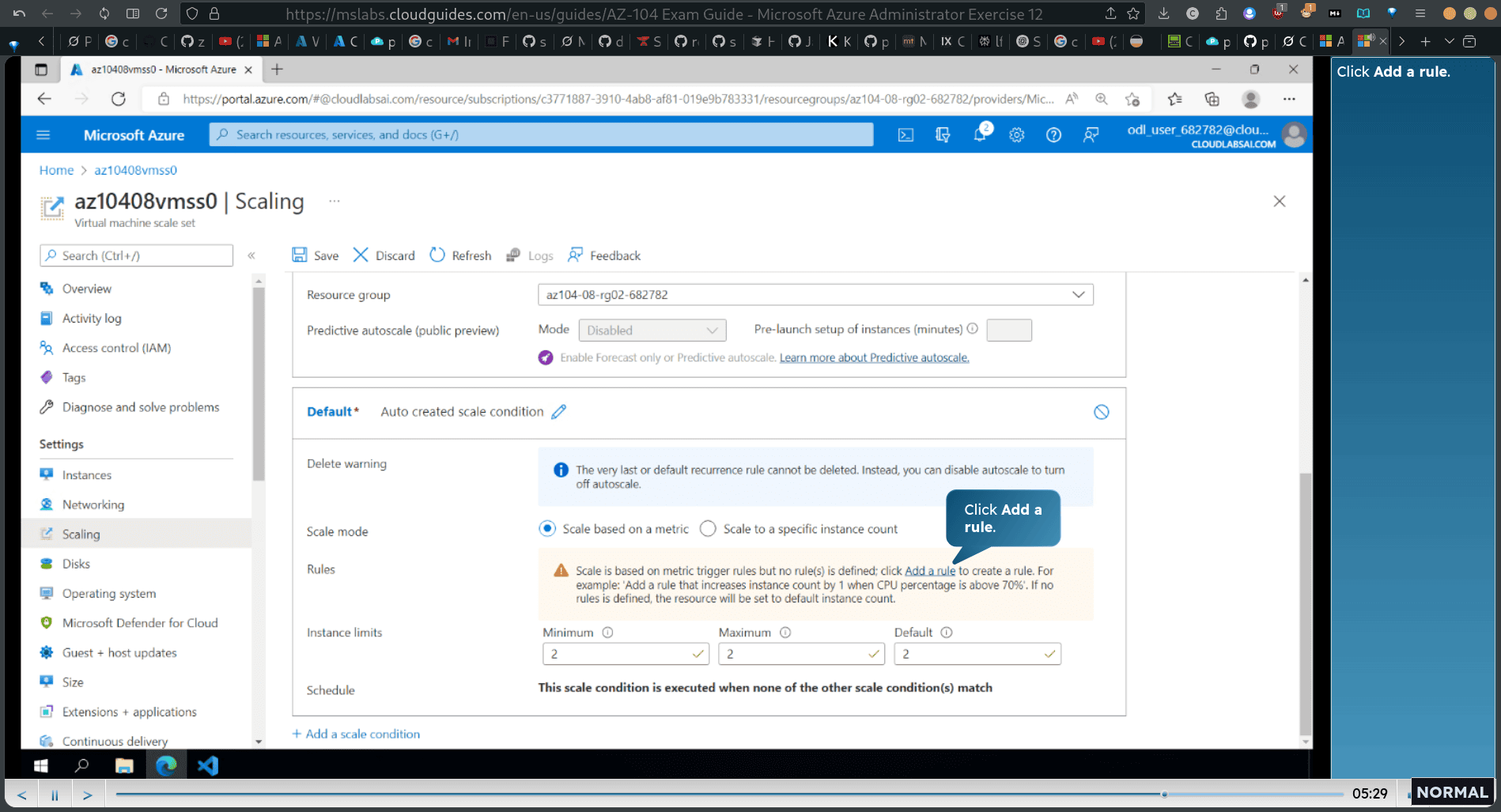
Task: Click the Minimum instance limit field
Action: (x=625, y=654)
